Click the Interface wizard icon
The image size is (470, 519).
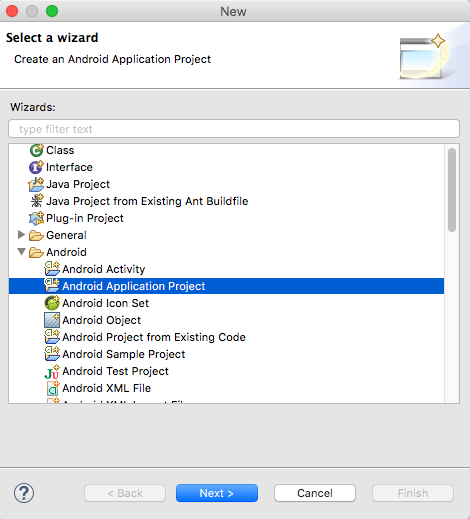(x=36, y=167)
